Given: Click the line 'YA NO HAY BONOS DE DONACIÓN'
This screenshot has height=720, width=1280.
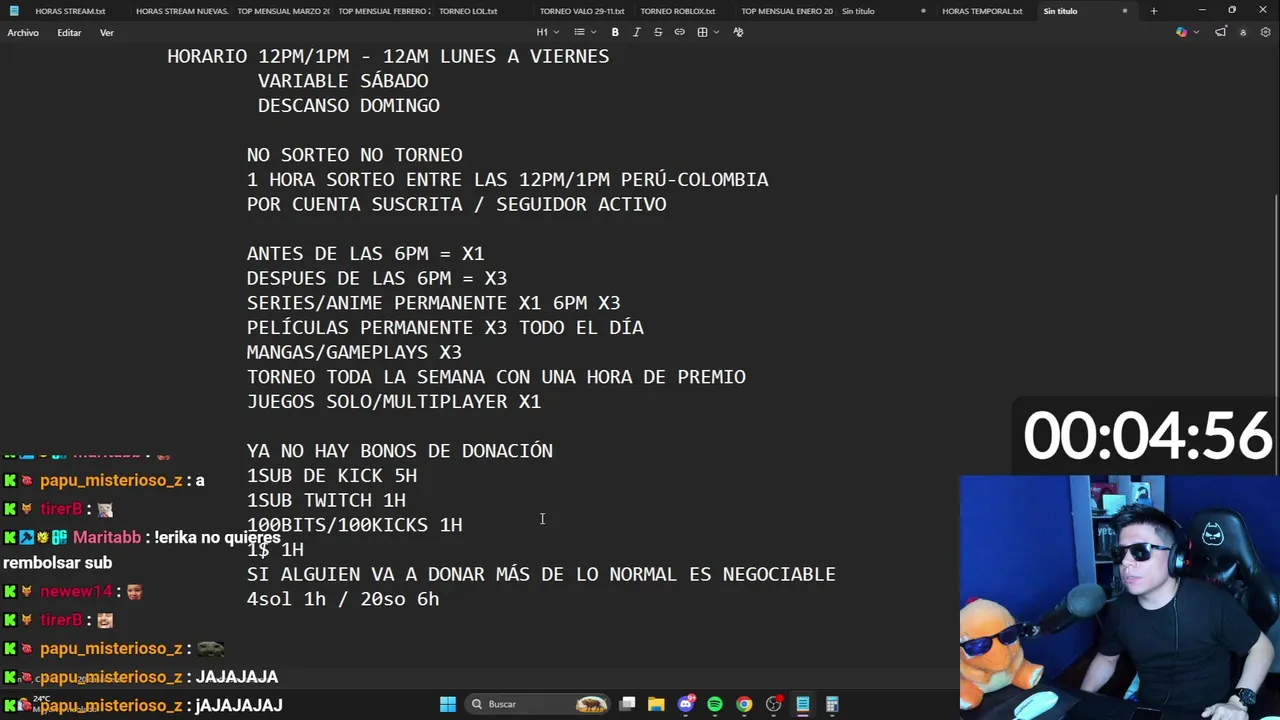Looking at the screenshot, I should tap(400, 451).
